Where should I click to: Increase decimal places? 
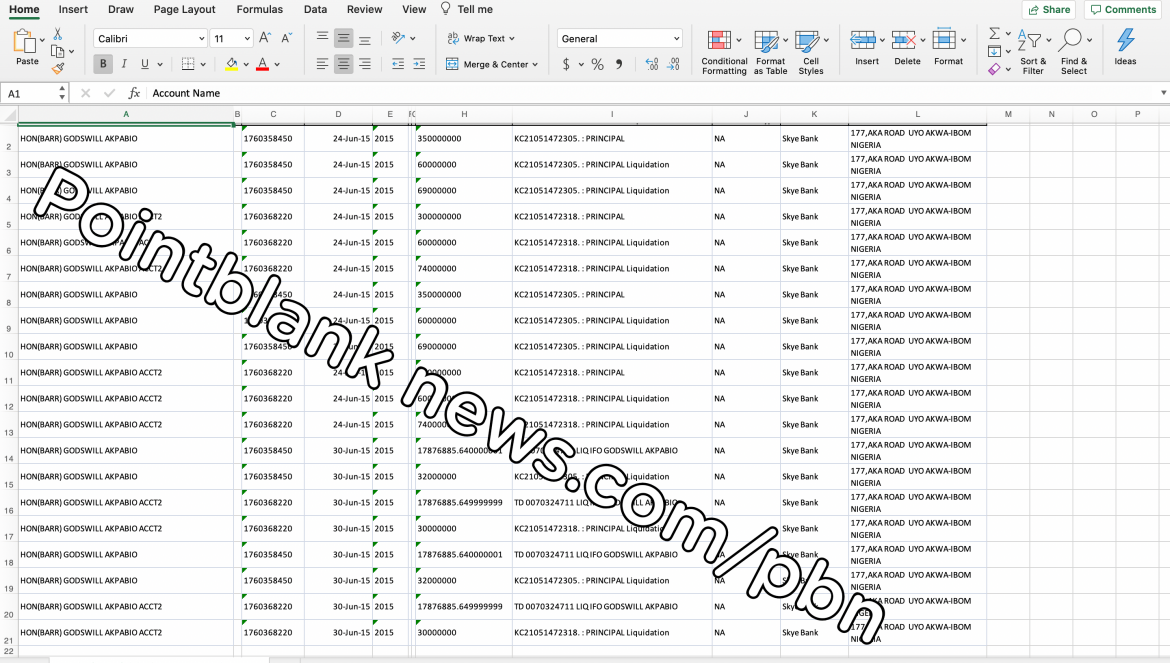652,65
